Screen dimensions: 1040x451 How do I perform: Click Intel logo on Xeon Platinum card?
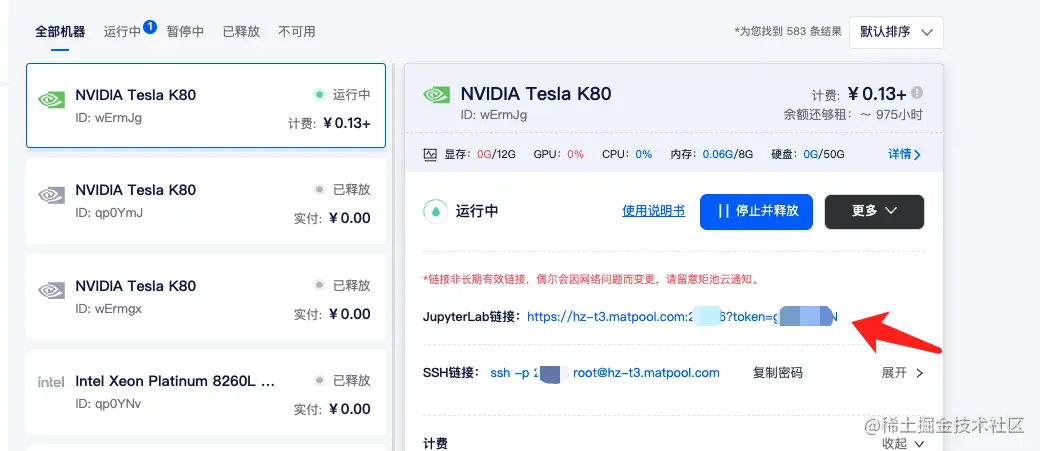(x=51, y=382)
